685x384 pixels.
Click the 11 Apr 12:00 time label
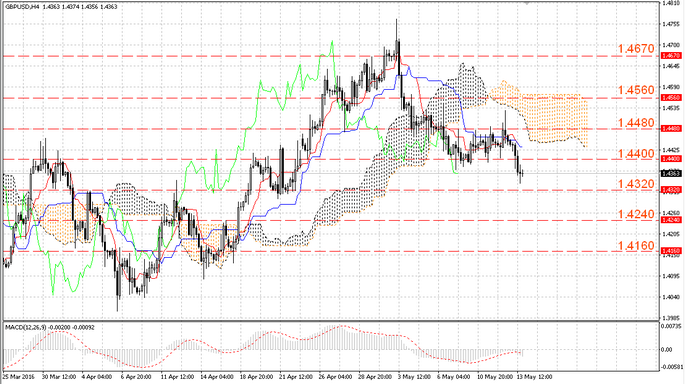pos(177,377)
